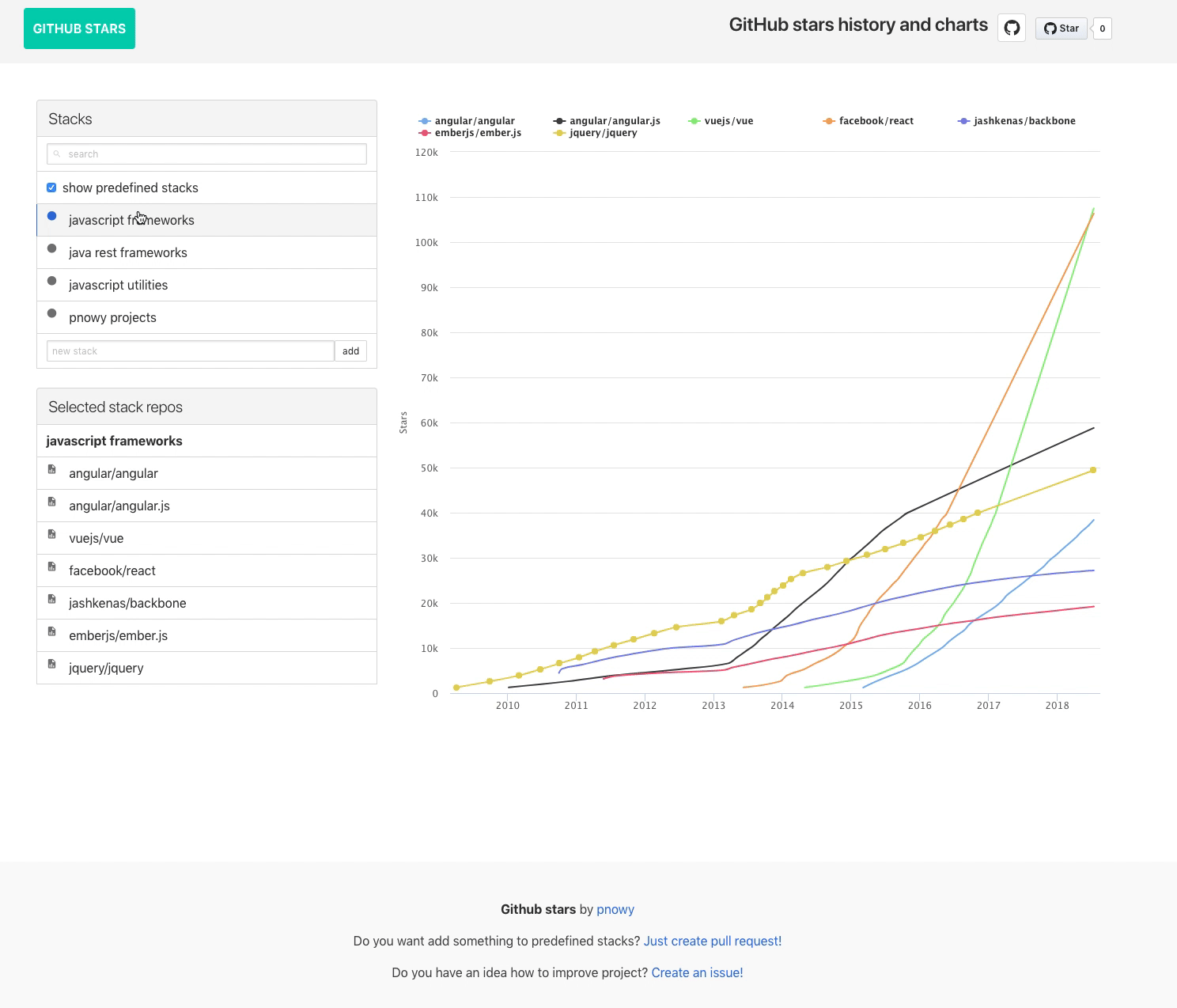Toggle angular/angular series in chart legend
The height and width of the screenshot is (1008, 1177).
[x=467, y=121]
